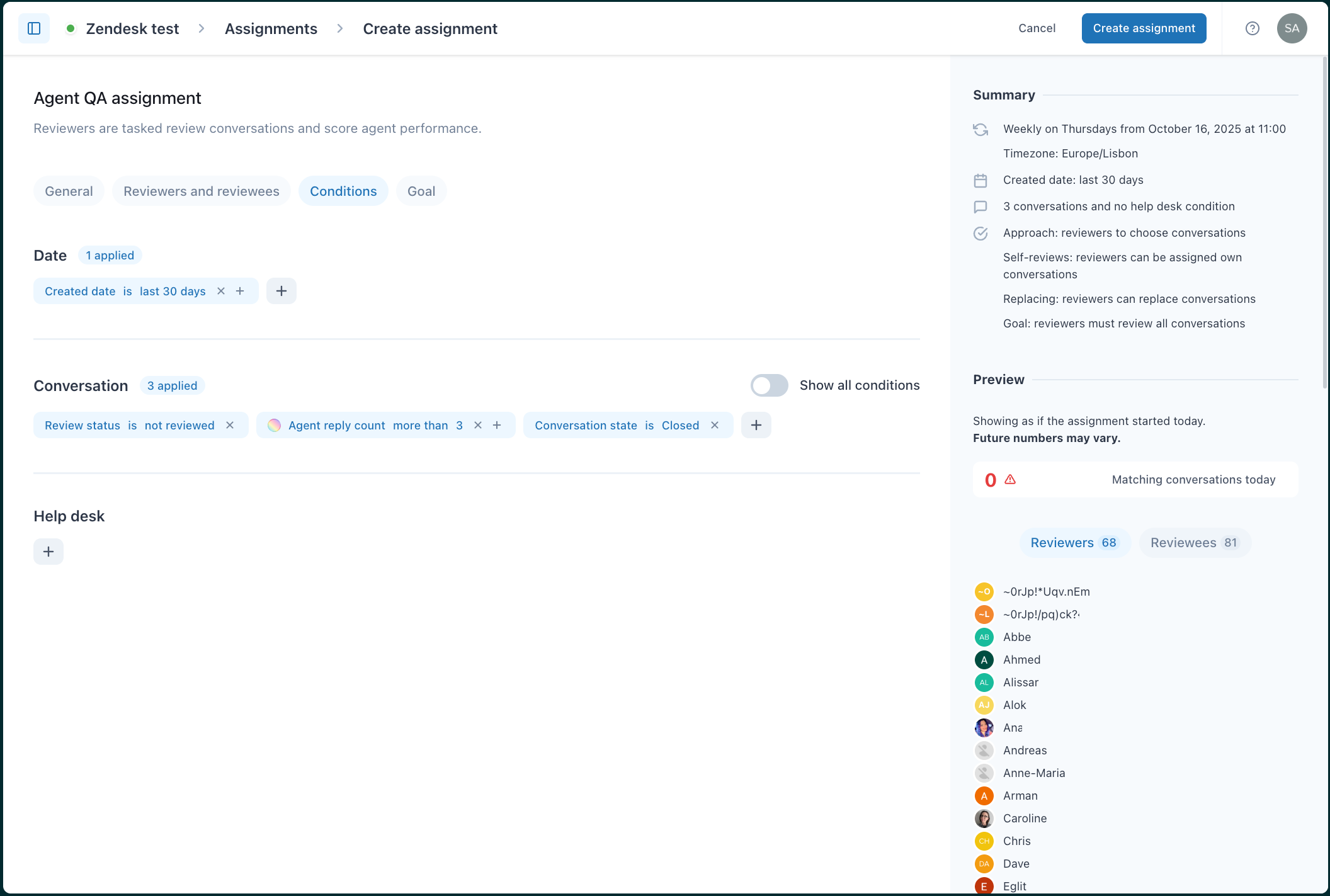Show the Reviewees 81 list
The height and width of the screenshot is (896, 1330).
click(1195, 543)
